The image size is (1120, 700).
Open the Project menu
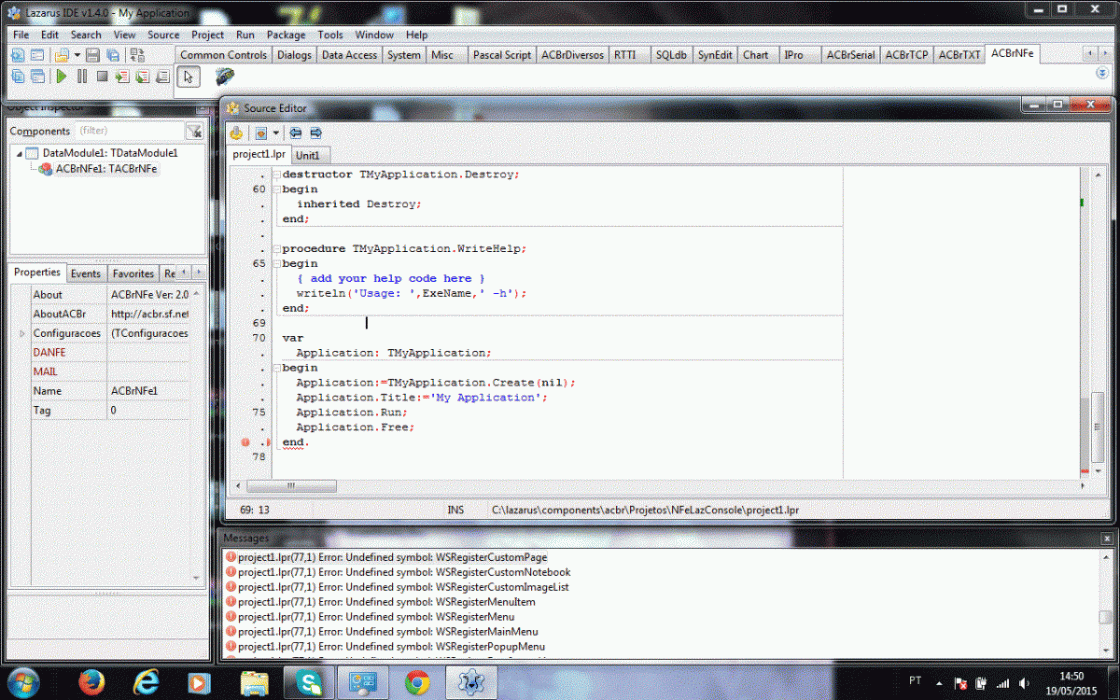(207, 34)
